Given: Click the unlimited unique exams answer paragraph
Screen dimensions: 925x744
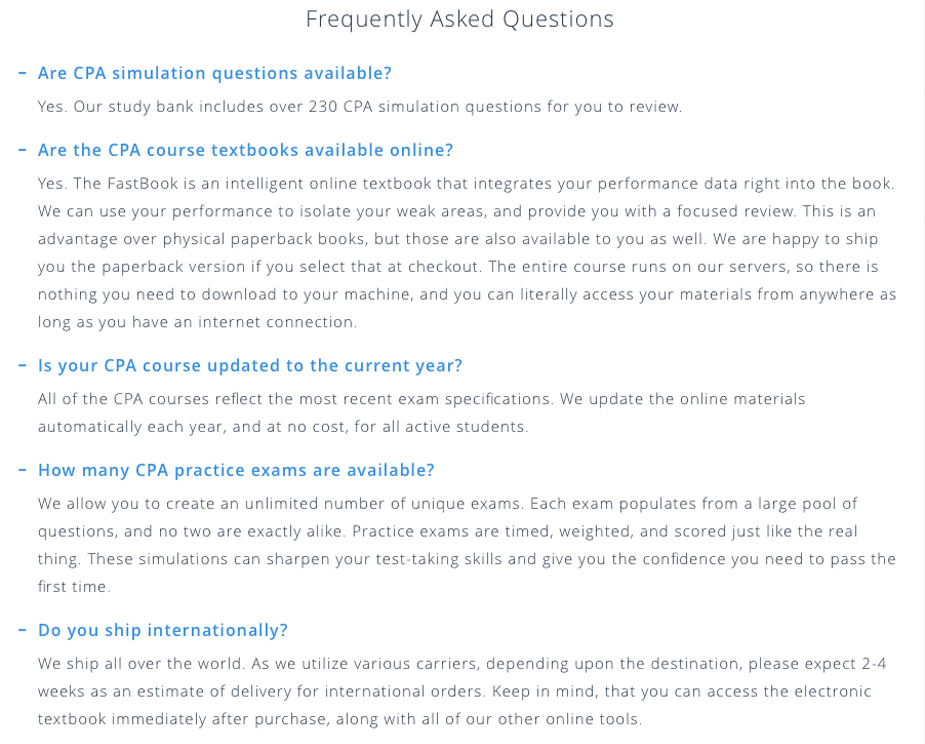Looking at the screenshot, I should (466, 545).
